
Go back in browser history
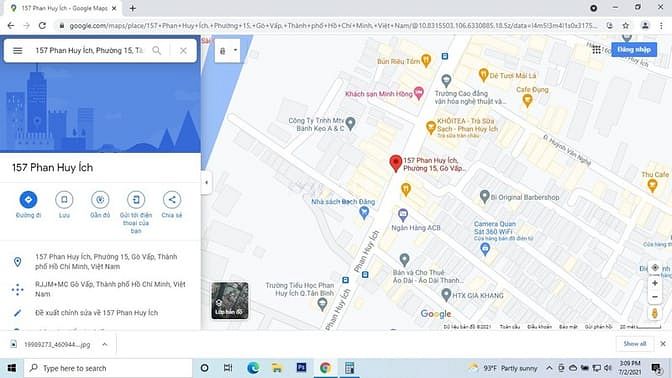pos(11,26)
